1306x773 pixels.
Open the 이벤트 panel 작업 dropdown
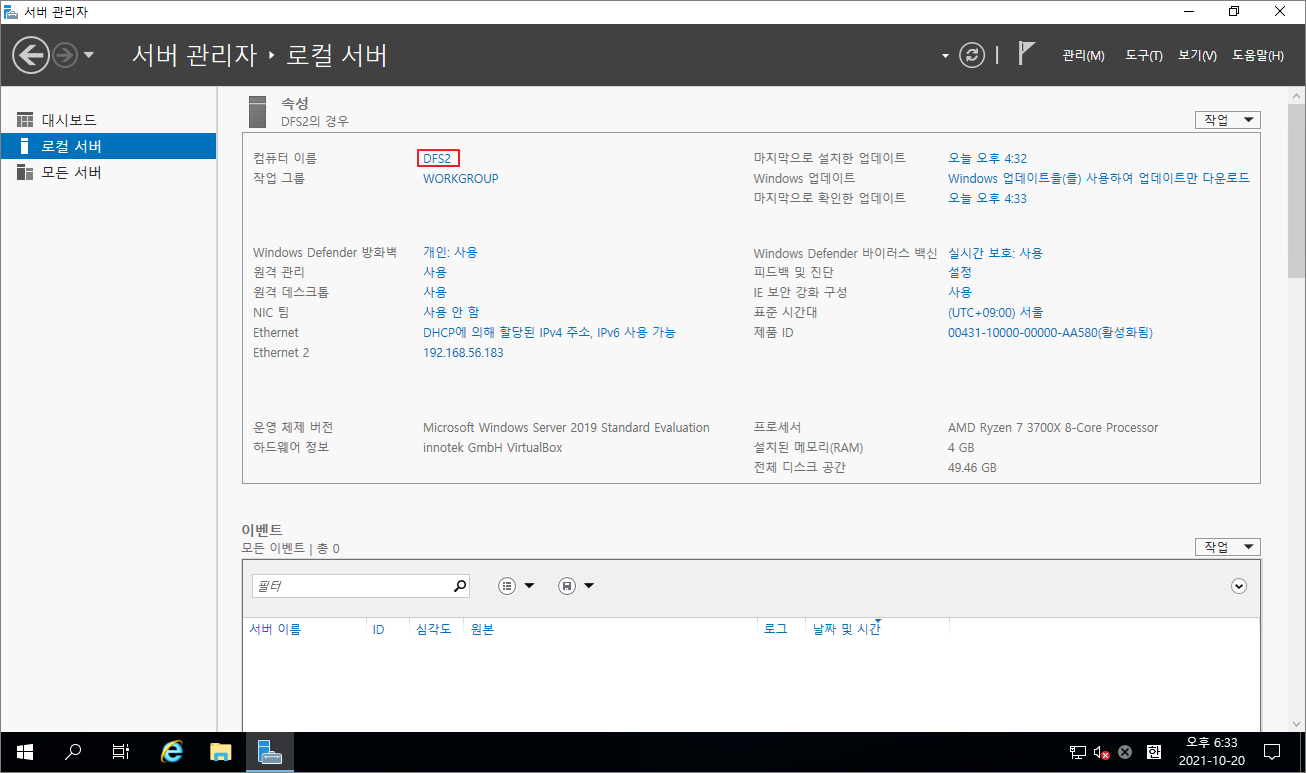pos(1227,547)
